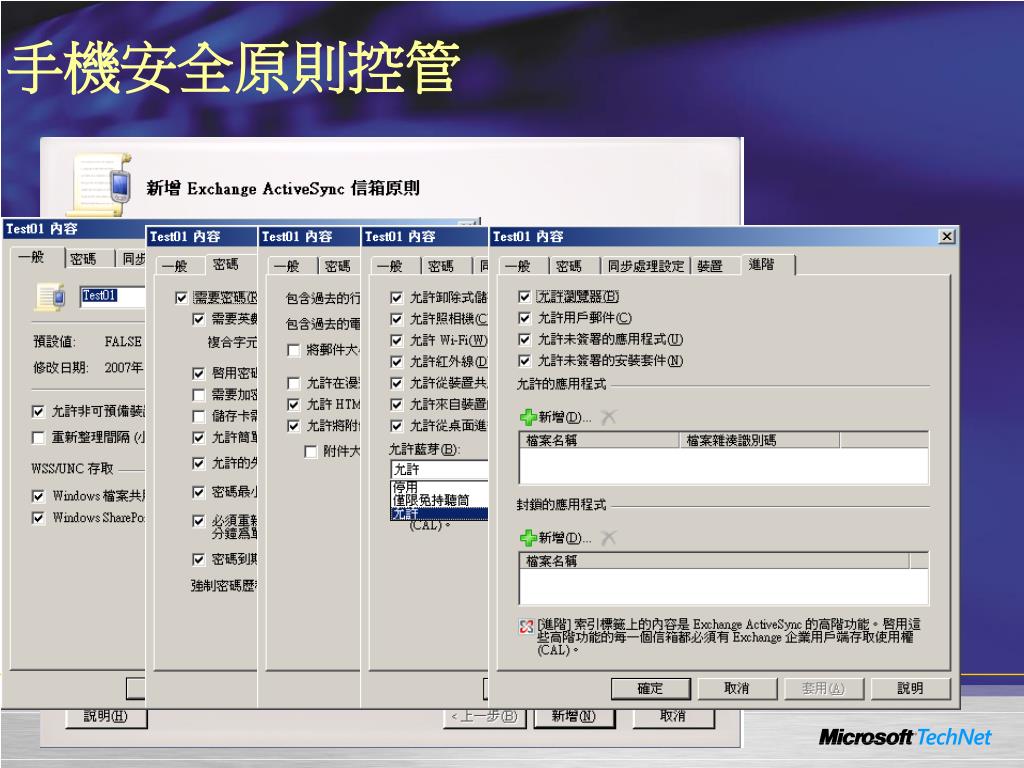This screenshot has width=1024, height=768.
Task: Switch to 同步處理設定 tab
Action: pyautogui.click(x=645, y=266)
